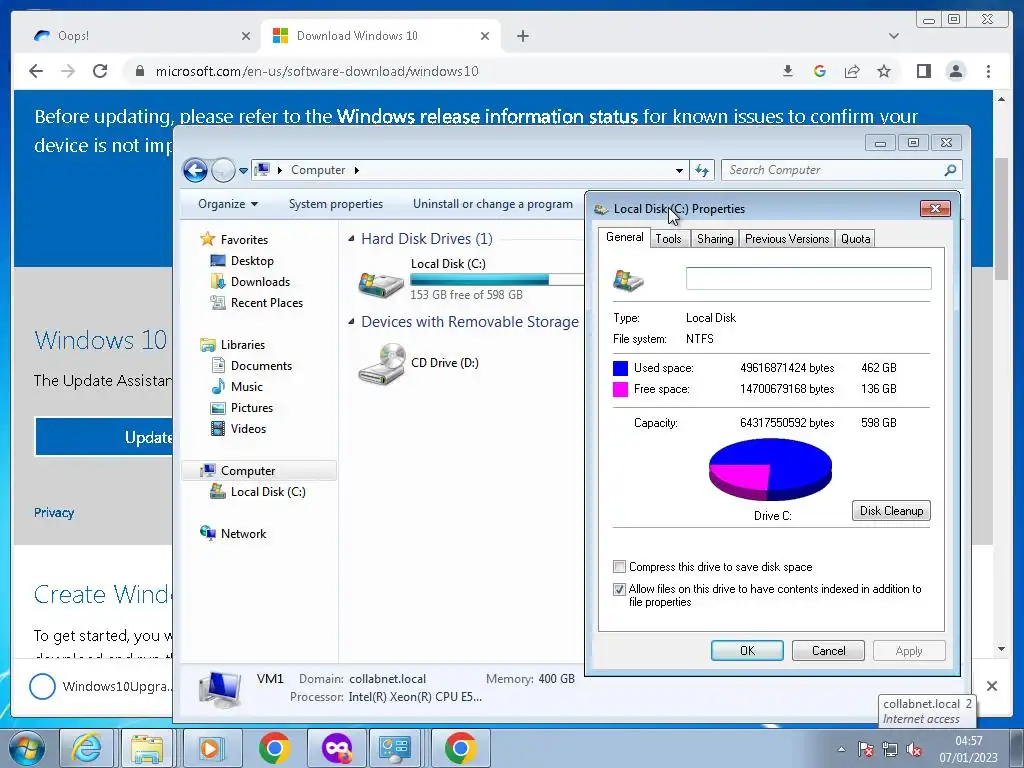Open the Quota tab

[855, 239]
